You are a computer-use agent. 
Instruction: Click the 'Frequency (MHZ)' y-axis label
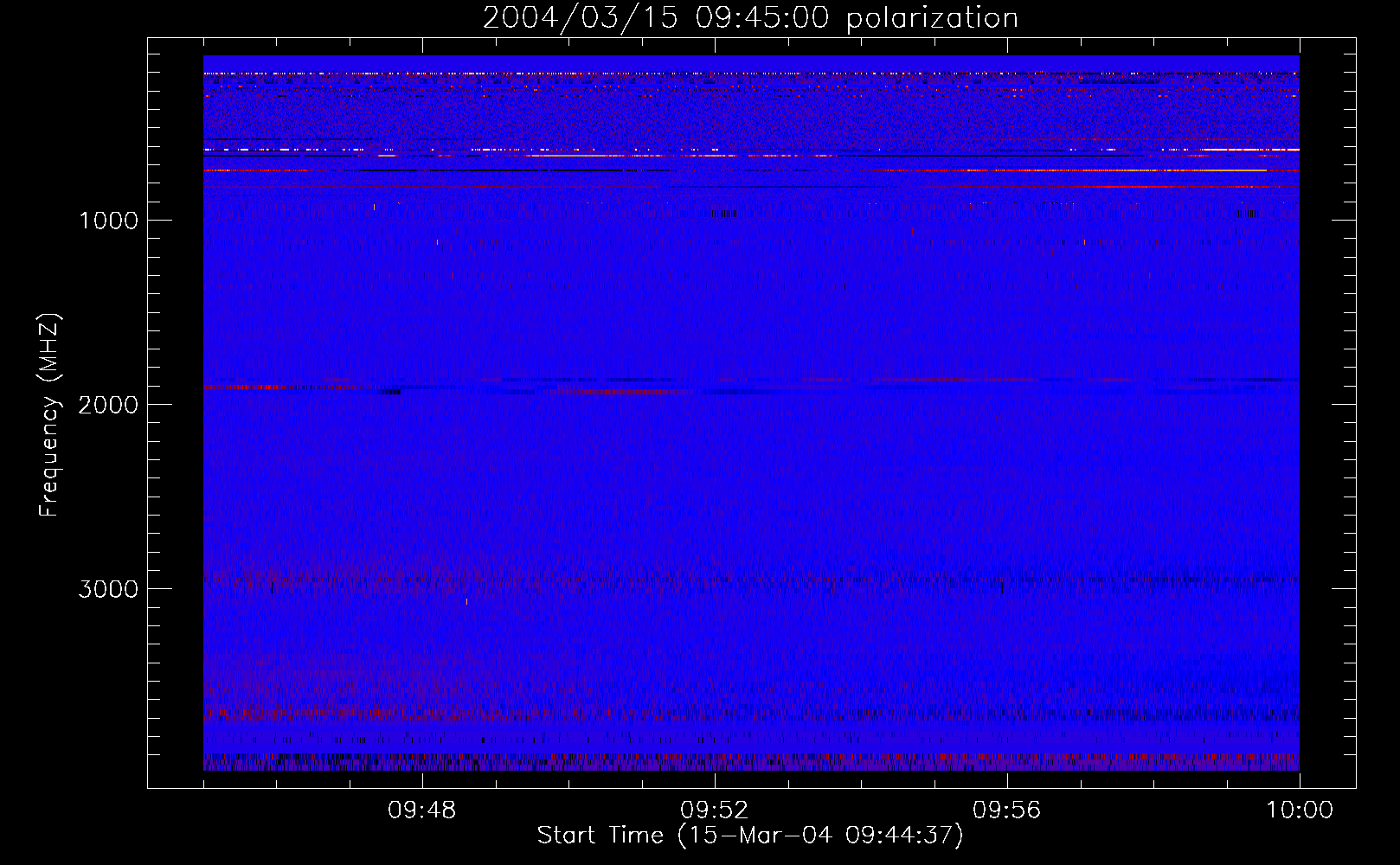(49, 415)
